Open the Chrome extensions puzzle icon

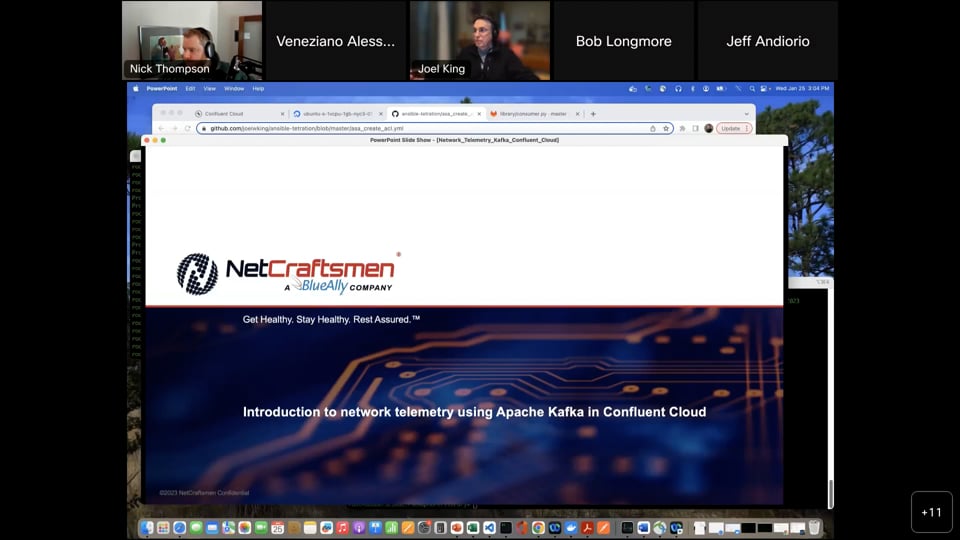[x=682, y=129]
